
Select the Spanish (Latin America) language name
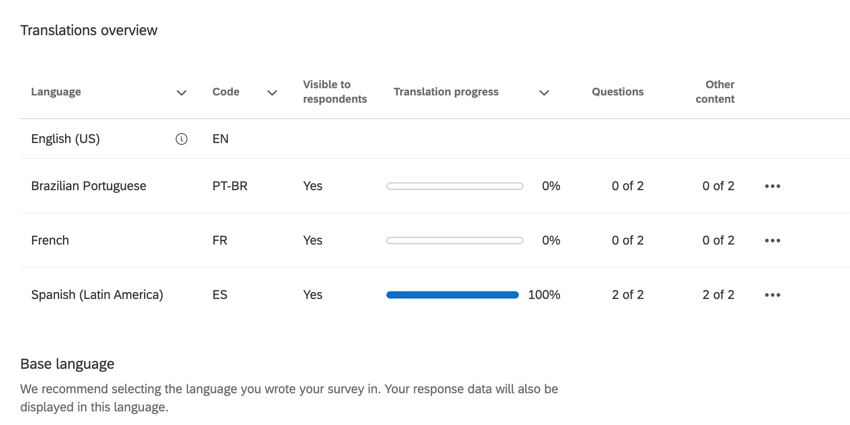(97, 295)
